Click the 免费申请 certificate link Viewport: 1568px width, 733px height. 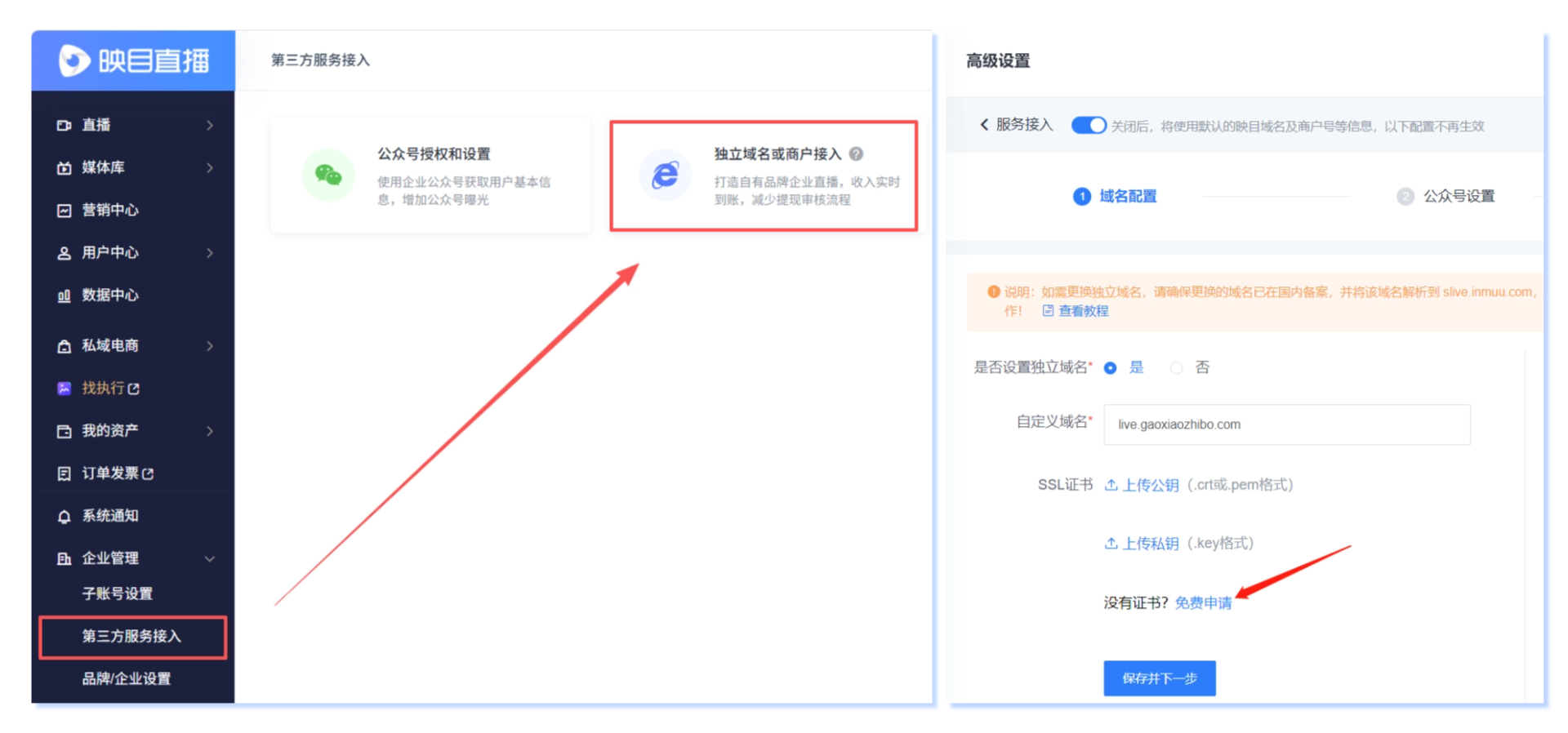(1203, 602)
